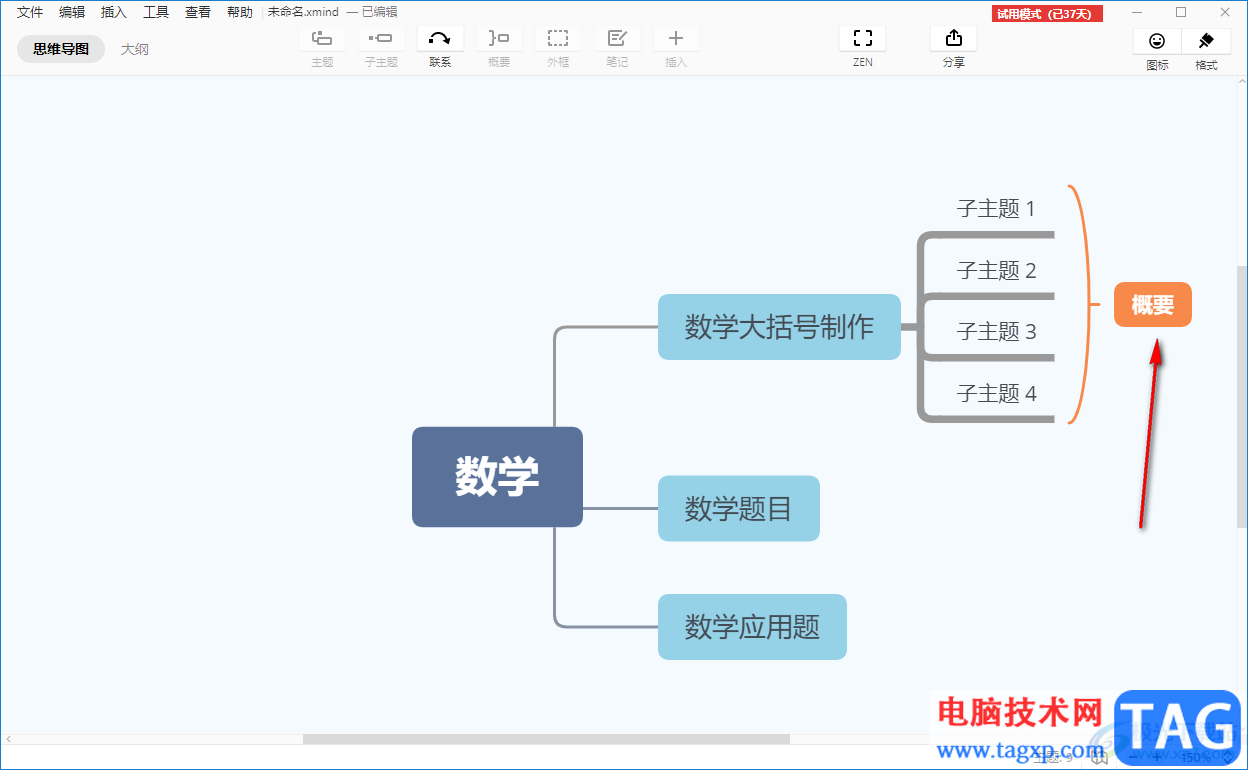Open the 插入 plus toolbar dropdown
Screen dimensions: 1248x770
[676, 38]
